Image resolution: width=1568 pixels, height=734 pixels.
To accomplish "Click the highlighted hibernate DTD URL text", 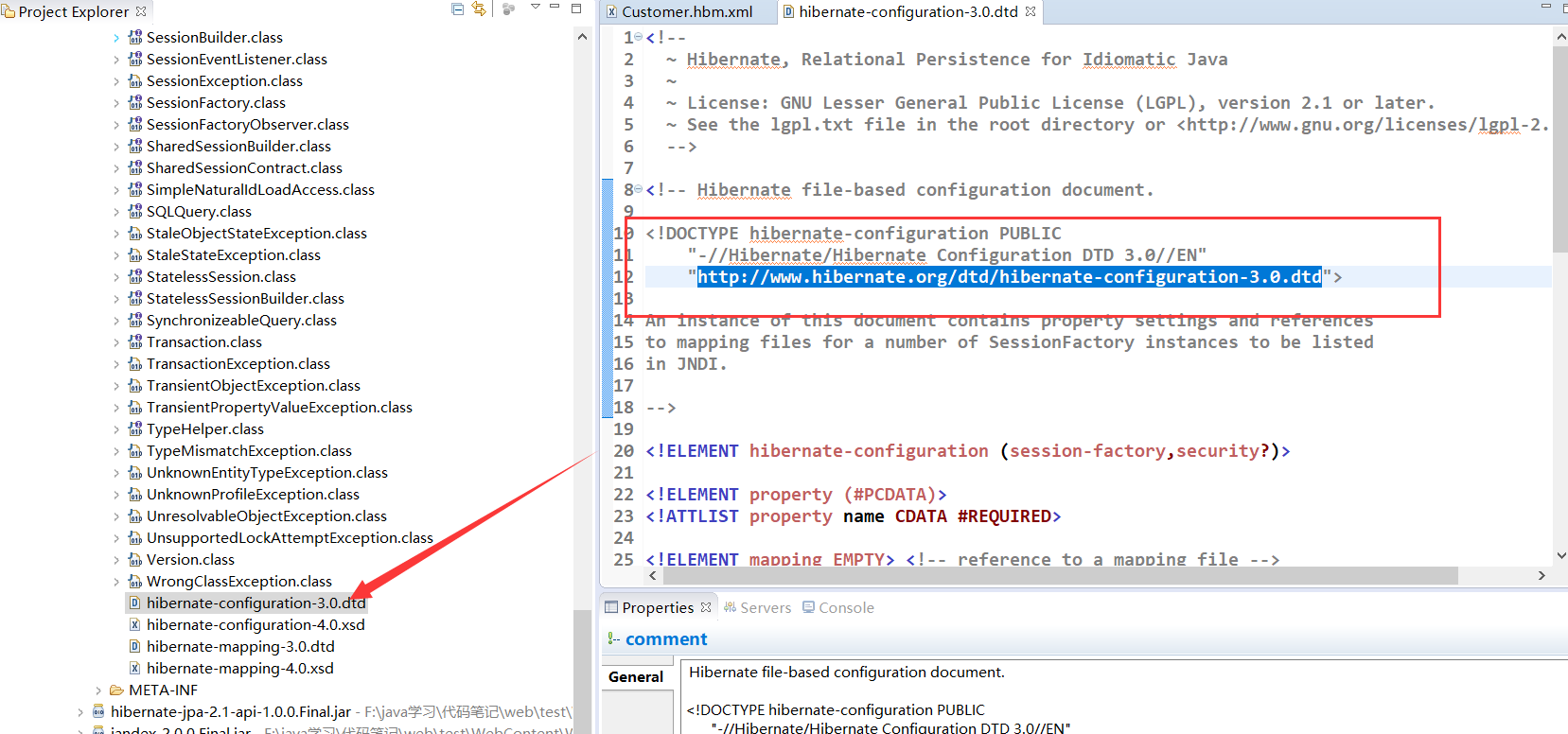I will pyautogui.click(x=1010, y=276).
